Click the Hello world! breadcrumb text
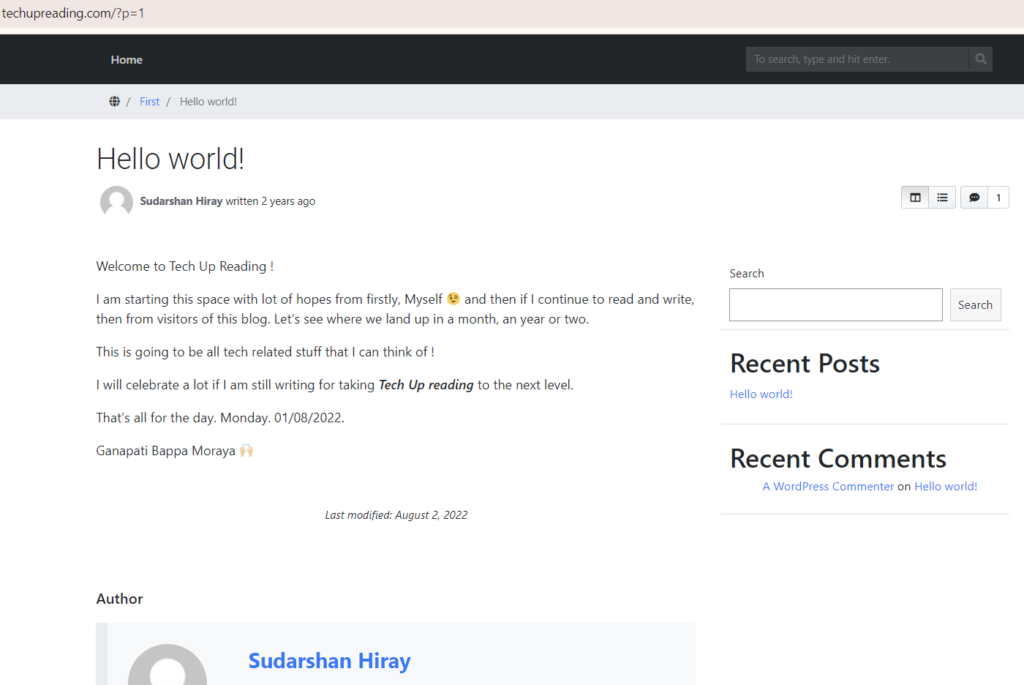This screenshot has width=1024, height=685. 208,101
